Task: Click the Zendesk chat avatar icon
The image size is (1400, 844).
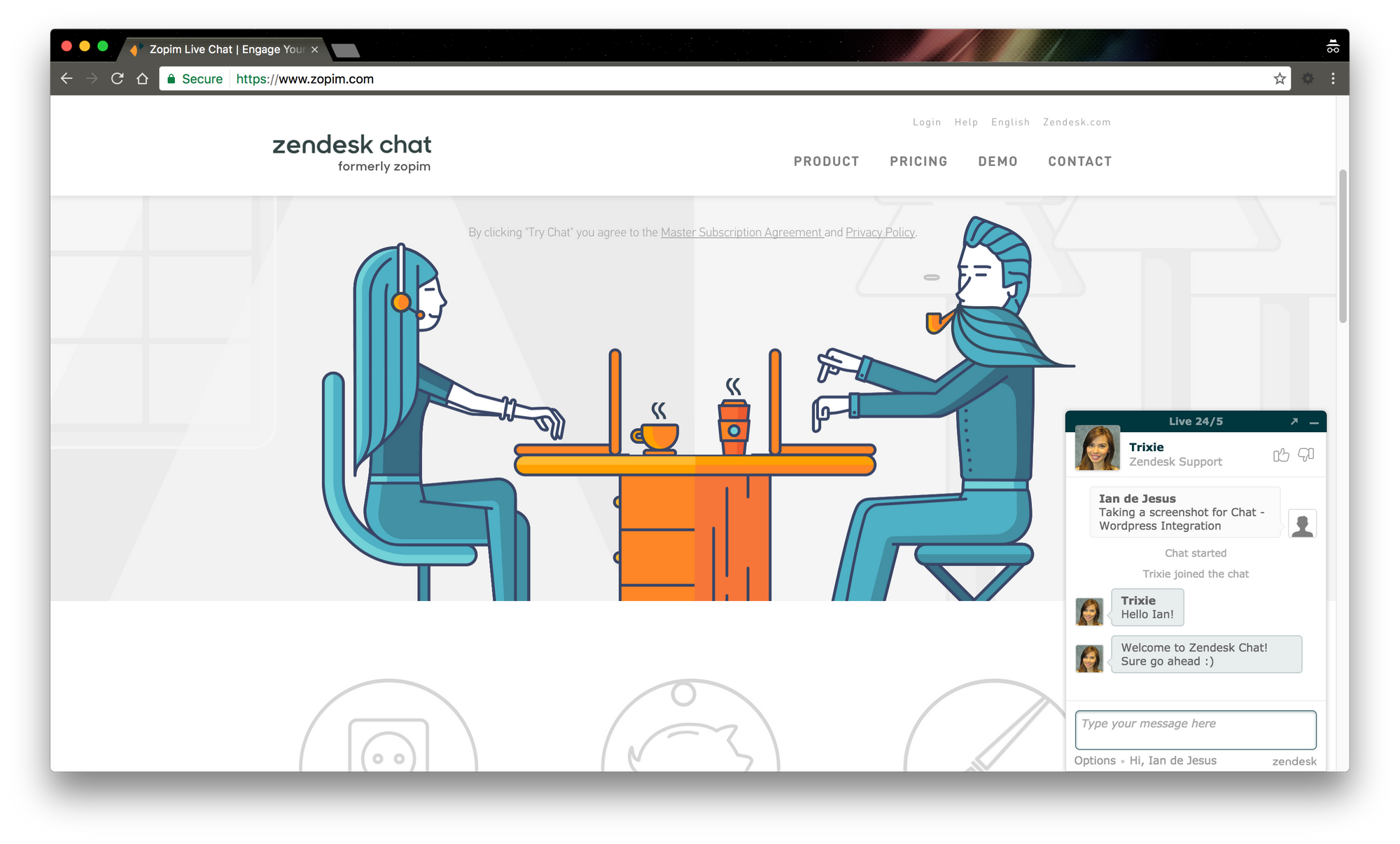Action: click(1097, 451)
